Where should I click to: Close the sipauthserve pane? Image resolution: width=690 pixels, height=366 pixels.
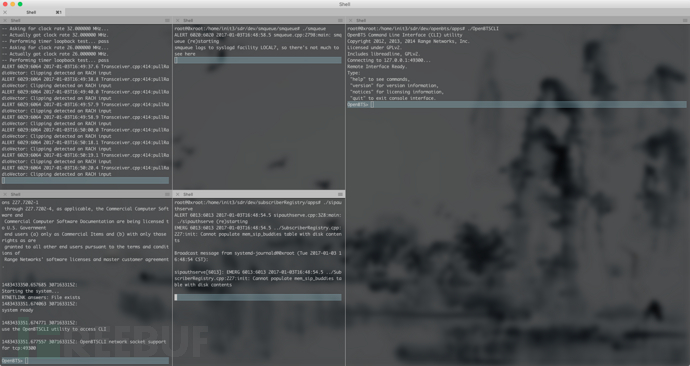(x=177, y=194)
